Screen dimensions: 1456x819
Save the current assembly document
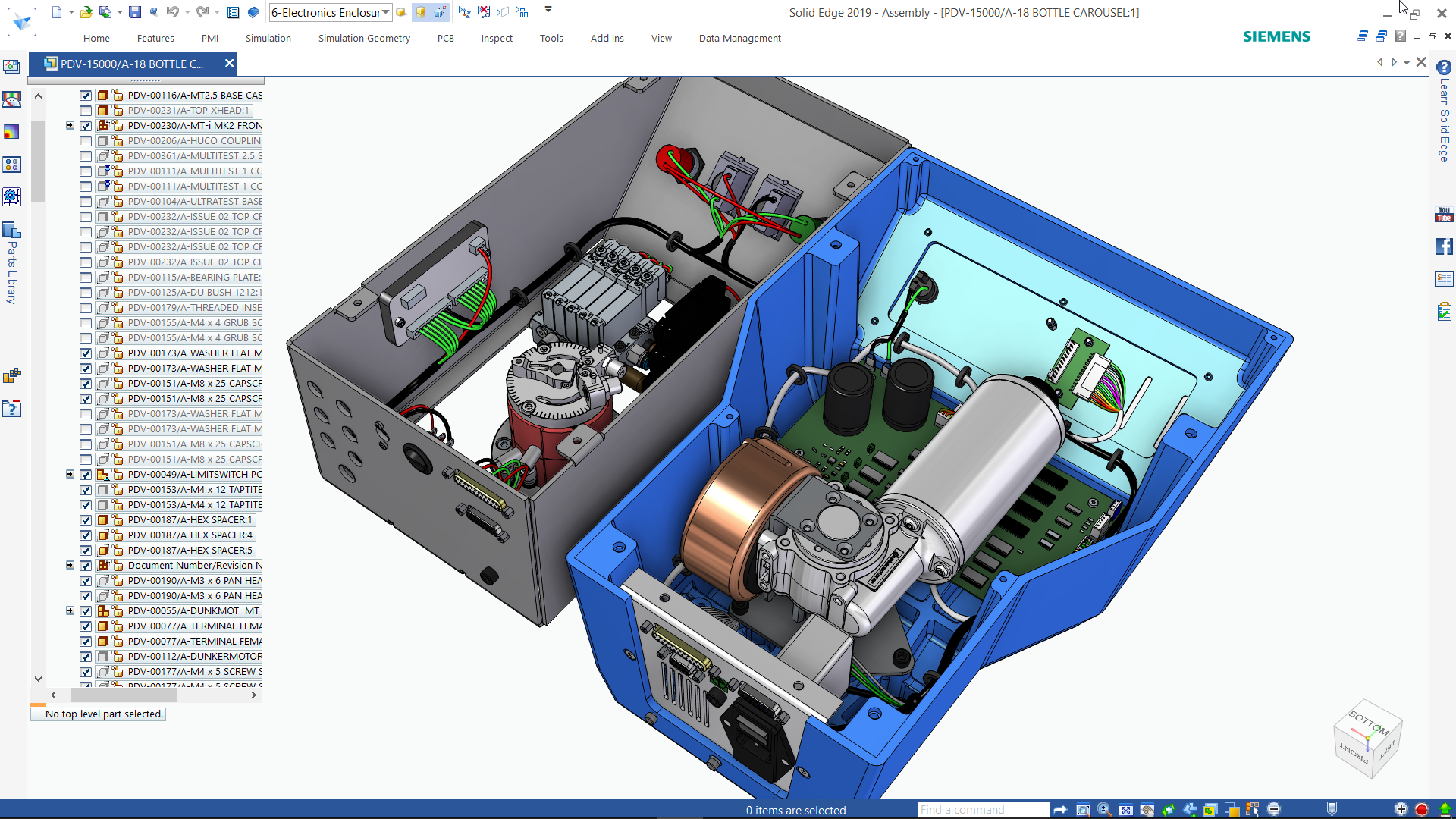(135, 12)
